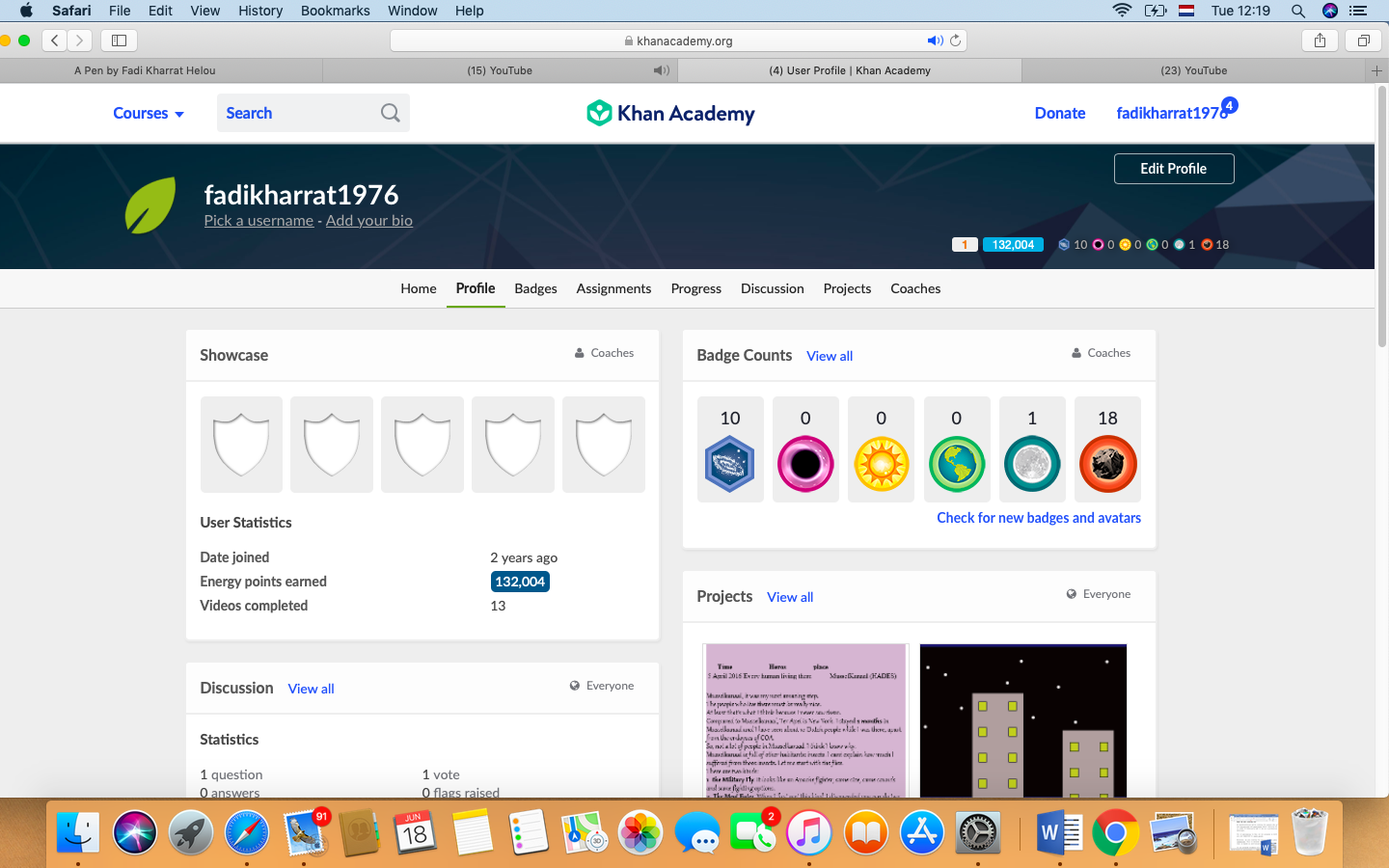Click the Safari back button
This screenshot has height=868, width=1389.
tap(55, 41)
